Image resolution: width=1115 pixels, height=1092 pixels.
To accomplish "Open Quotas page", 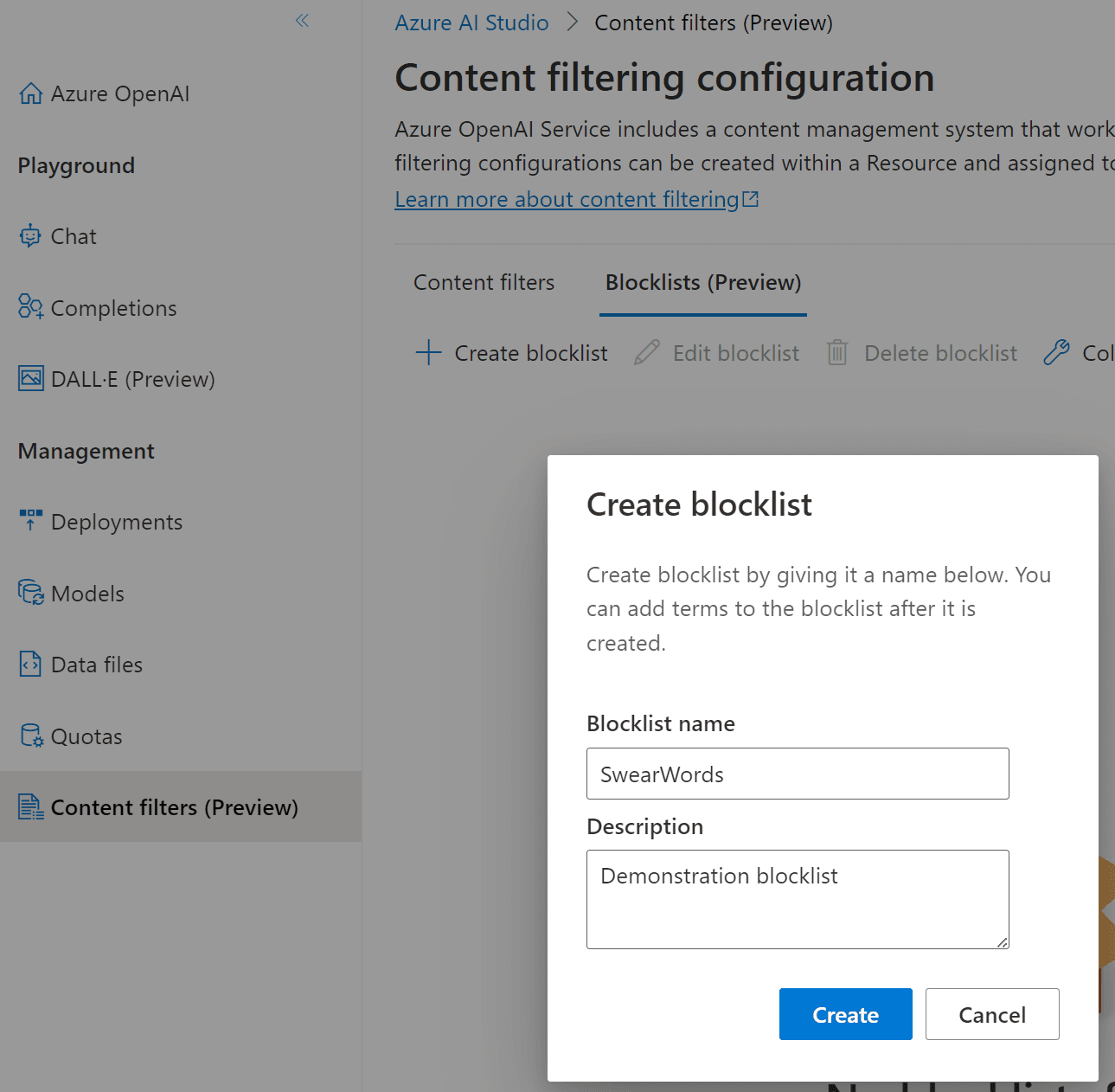I will [71, 736].
